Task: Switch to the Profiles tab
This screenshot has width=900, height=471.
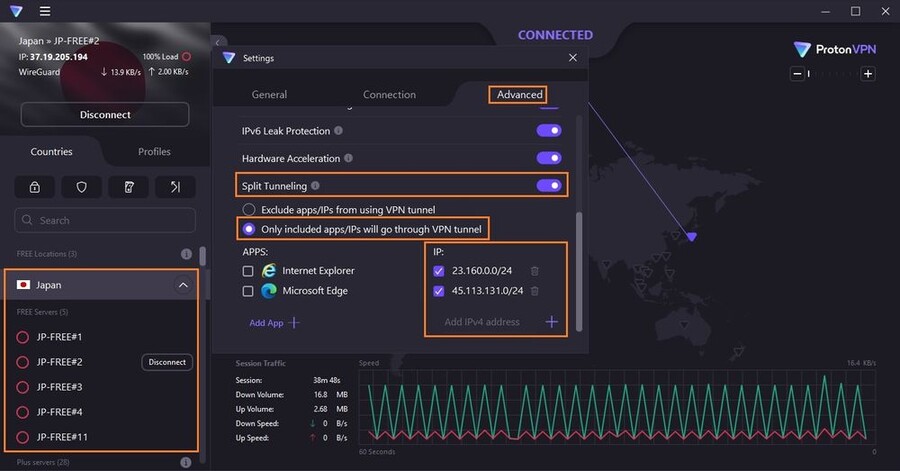Action: click(154, 151)
